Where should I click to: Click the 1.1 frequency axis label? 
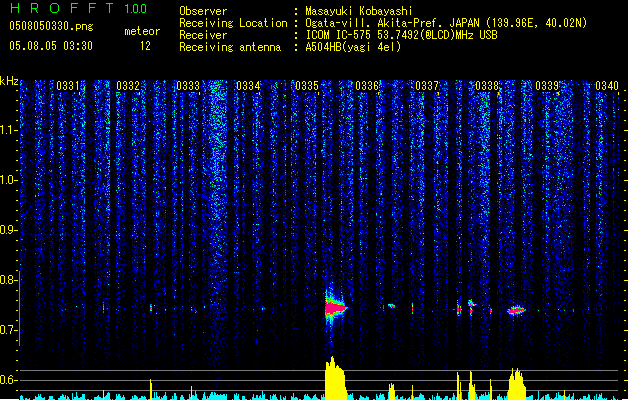[8, 130]
